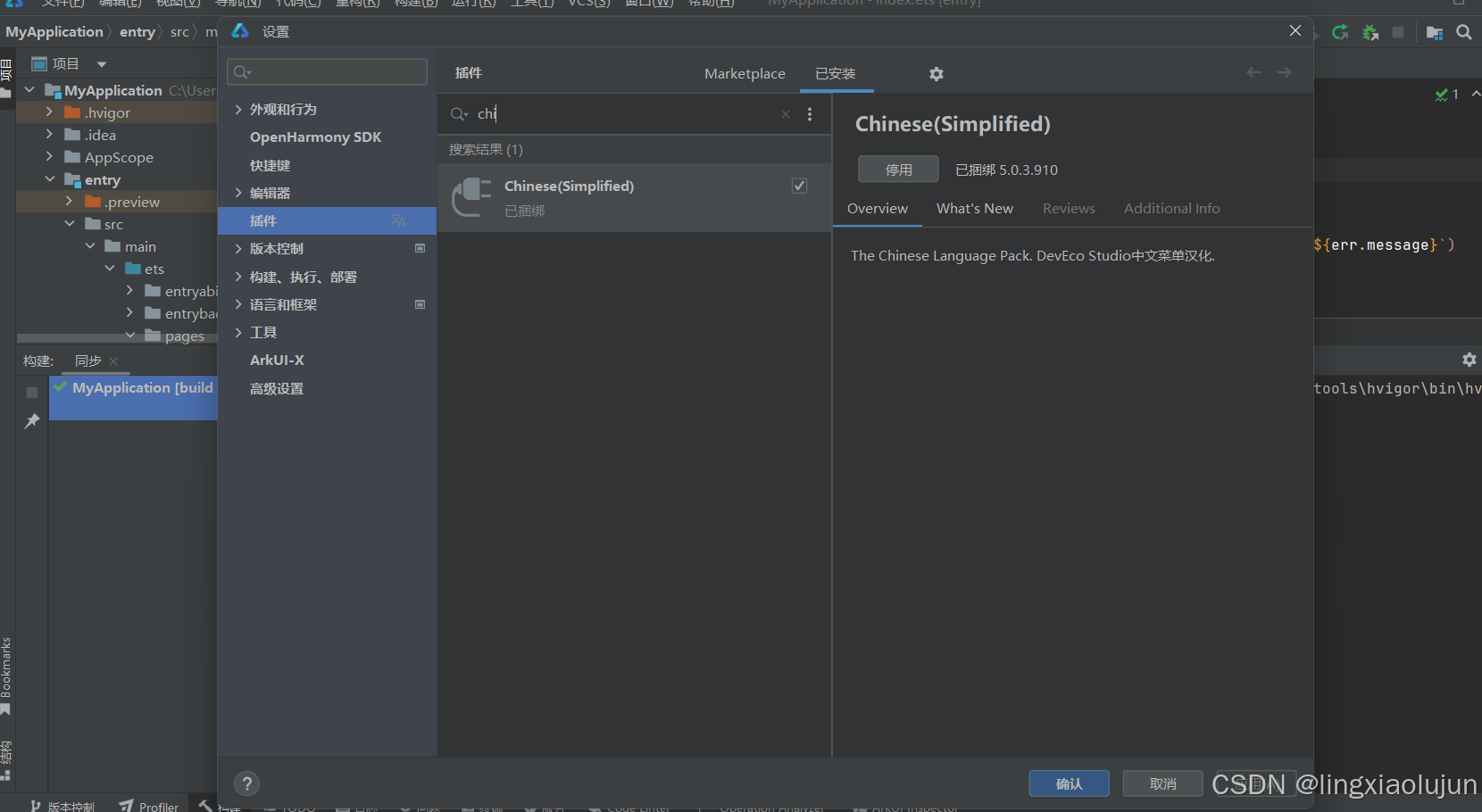
Task: Click the settings search field
Action: coord(327,71)
